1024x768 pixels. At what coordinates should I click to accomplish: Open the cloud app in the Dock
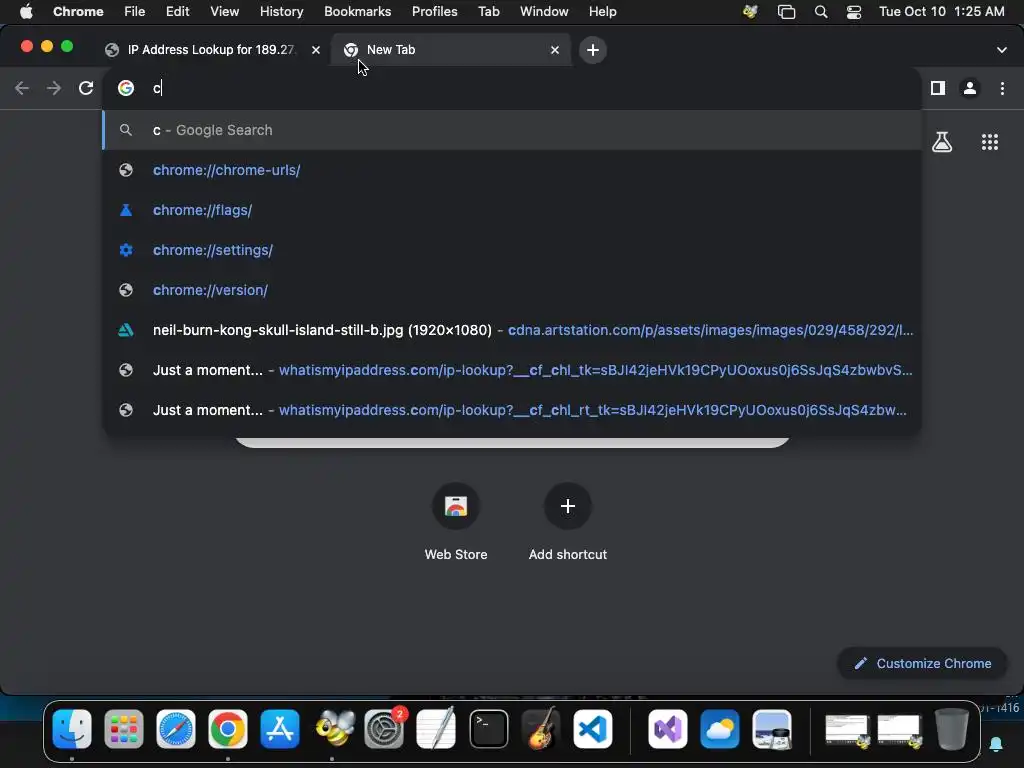(x=720, y=729)
